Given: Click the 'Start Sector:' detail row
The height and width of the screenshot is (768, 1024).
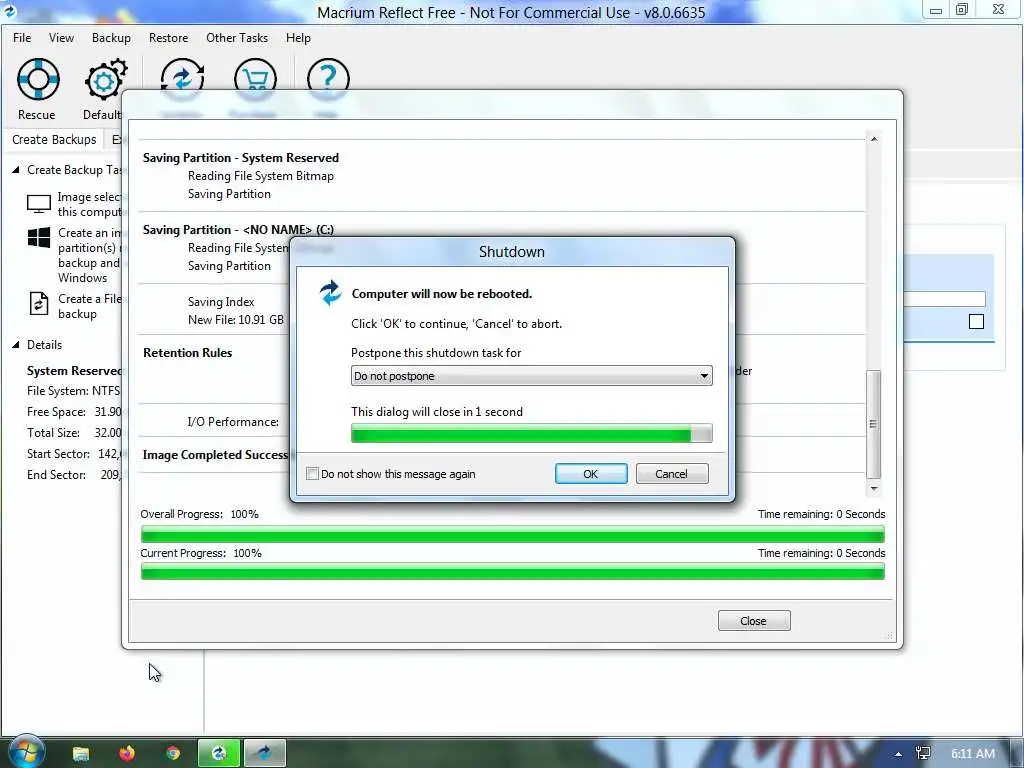Looking at the screenshot, I should coord(74,454).
